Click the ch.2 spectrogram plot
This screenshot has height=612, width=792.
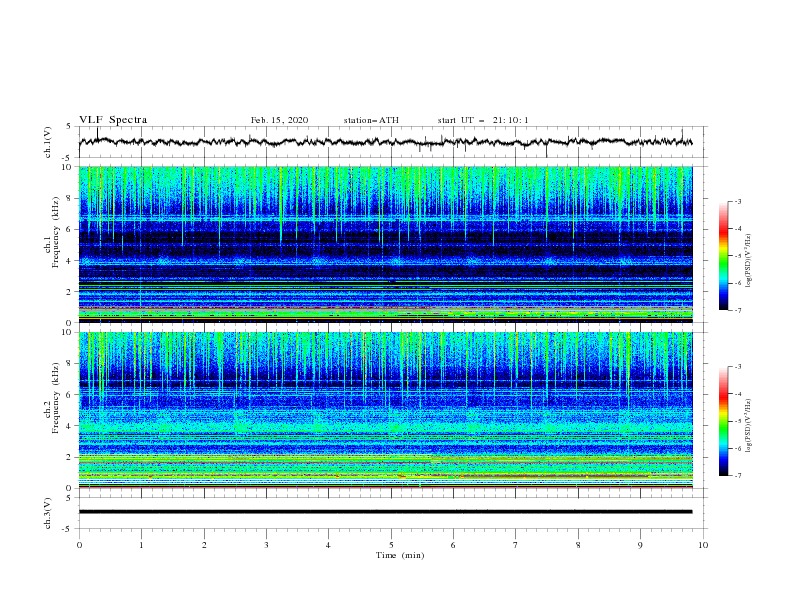385,410
